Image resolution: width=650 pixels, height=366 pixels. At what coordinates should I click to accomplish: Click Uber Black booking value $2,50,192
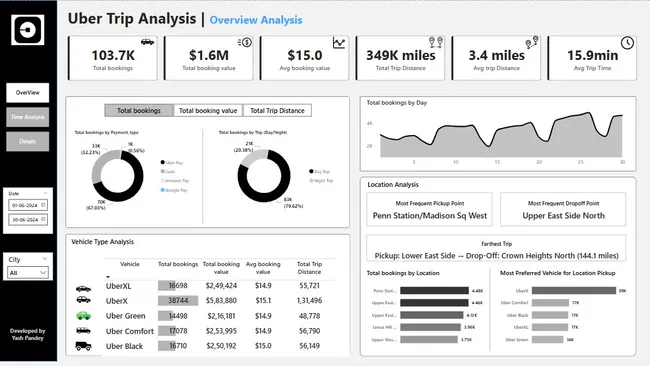(x=221, y=346)
